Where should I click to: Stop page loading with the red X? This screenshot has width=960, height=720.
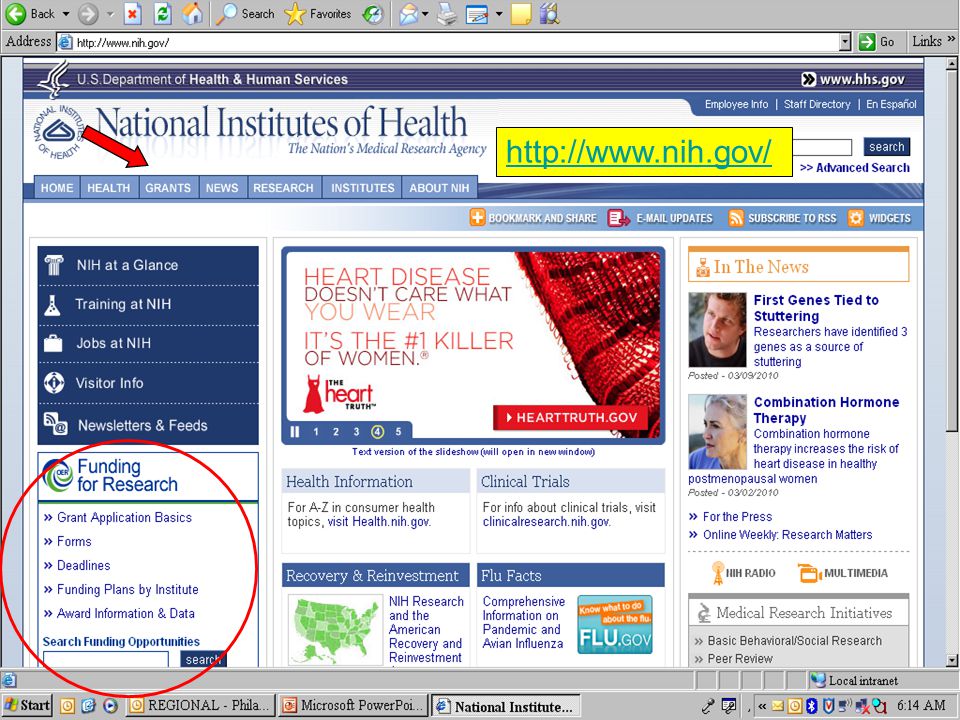click(133, 13)
